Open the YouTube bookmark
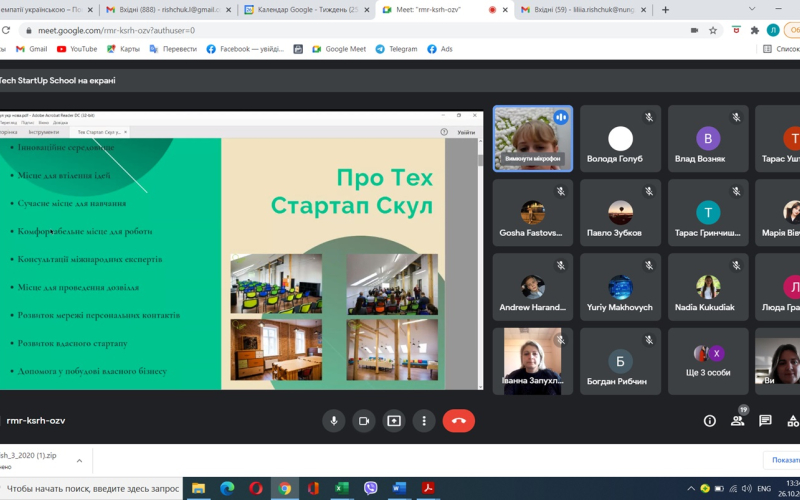Image resolution: width=800 pixels, height=500 pixels. point(77,49)
